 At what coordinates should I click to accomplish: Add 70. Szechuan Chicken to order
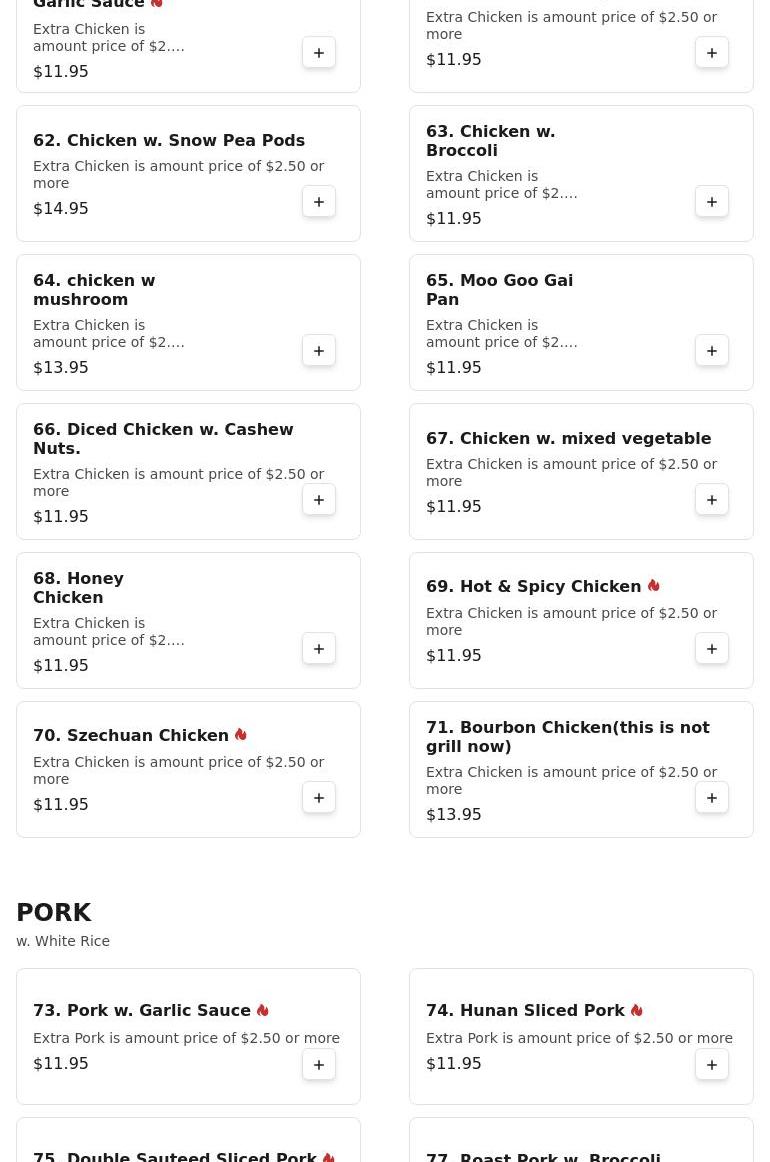click(319, 798)
